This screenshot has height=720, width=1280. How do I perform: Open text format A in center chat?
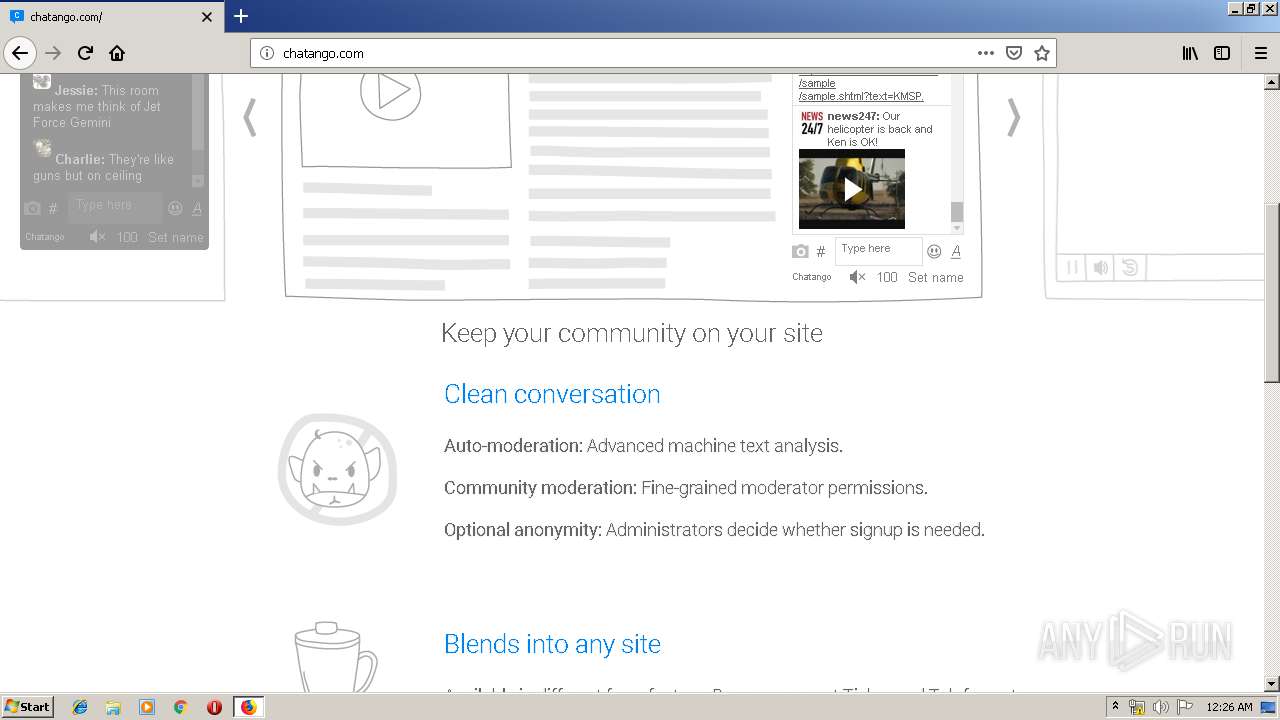point(956,251)
